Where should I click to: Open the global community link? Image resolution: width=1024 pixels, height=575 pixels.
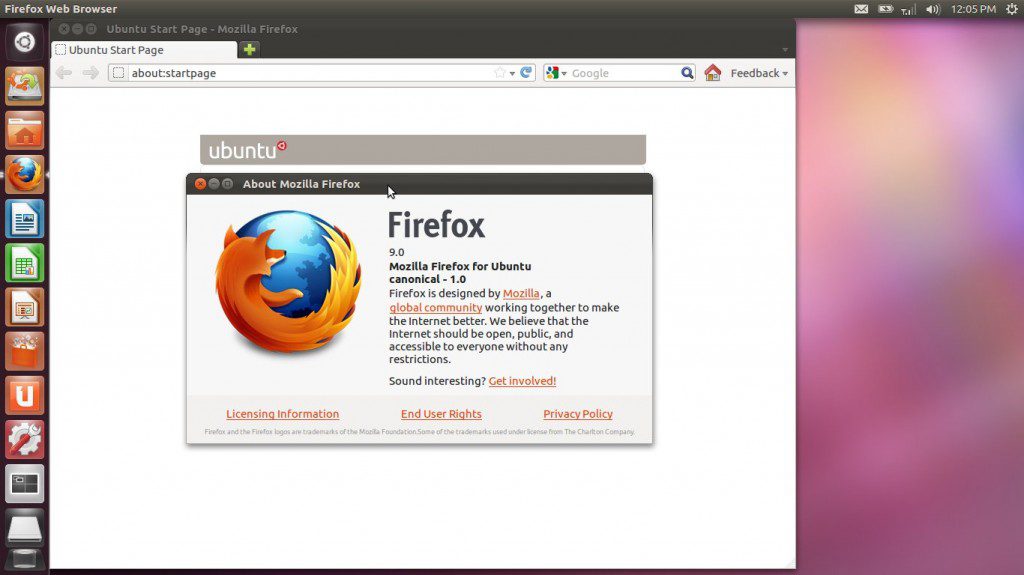[436, 307]
